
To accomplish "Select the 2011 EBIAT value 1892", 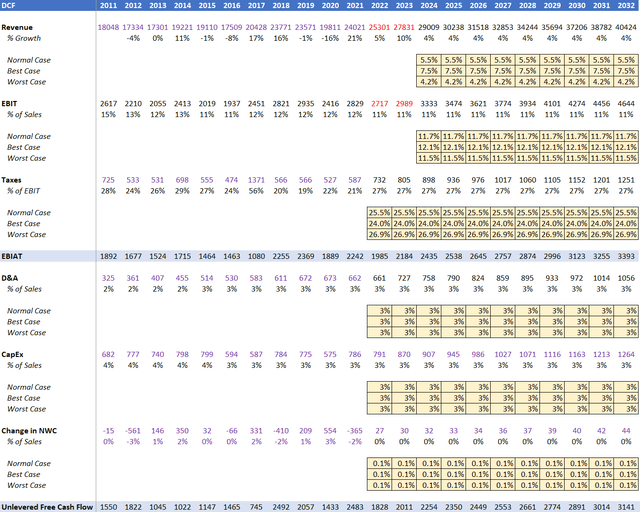I will (109, 256).
